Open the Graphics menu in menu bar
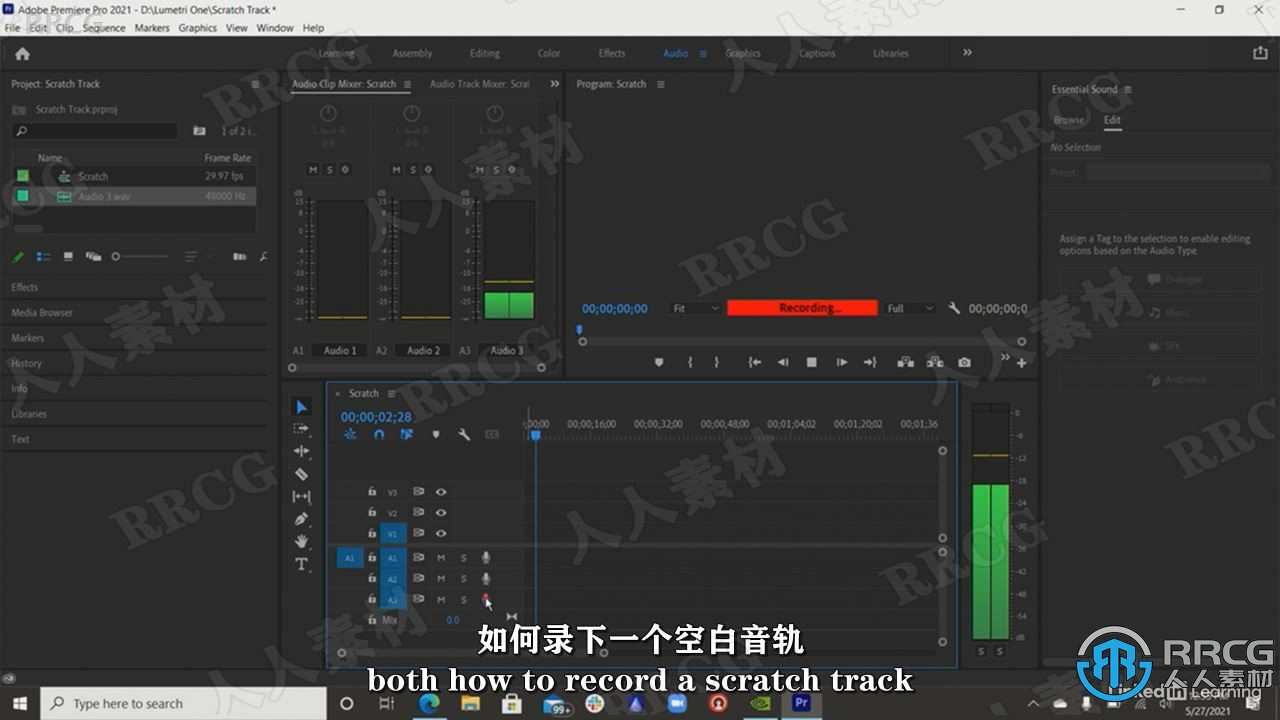The width and height of the screenshot is (1280, 720). click(x=197, y=28)
